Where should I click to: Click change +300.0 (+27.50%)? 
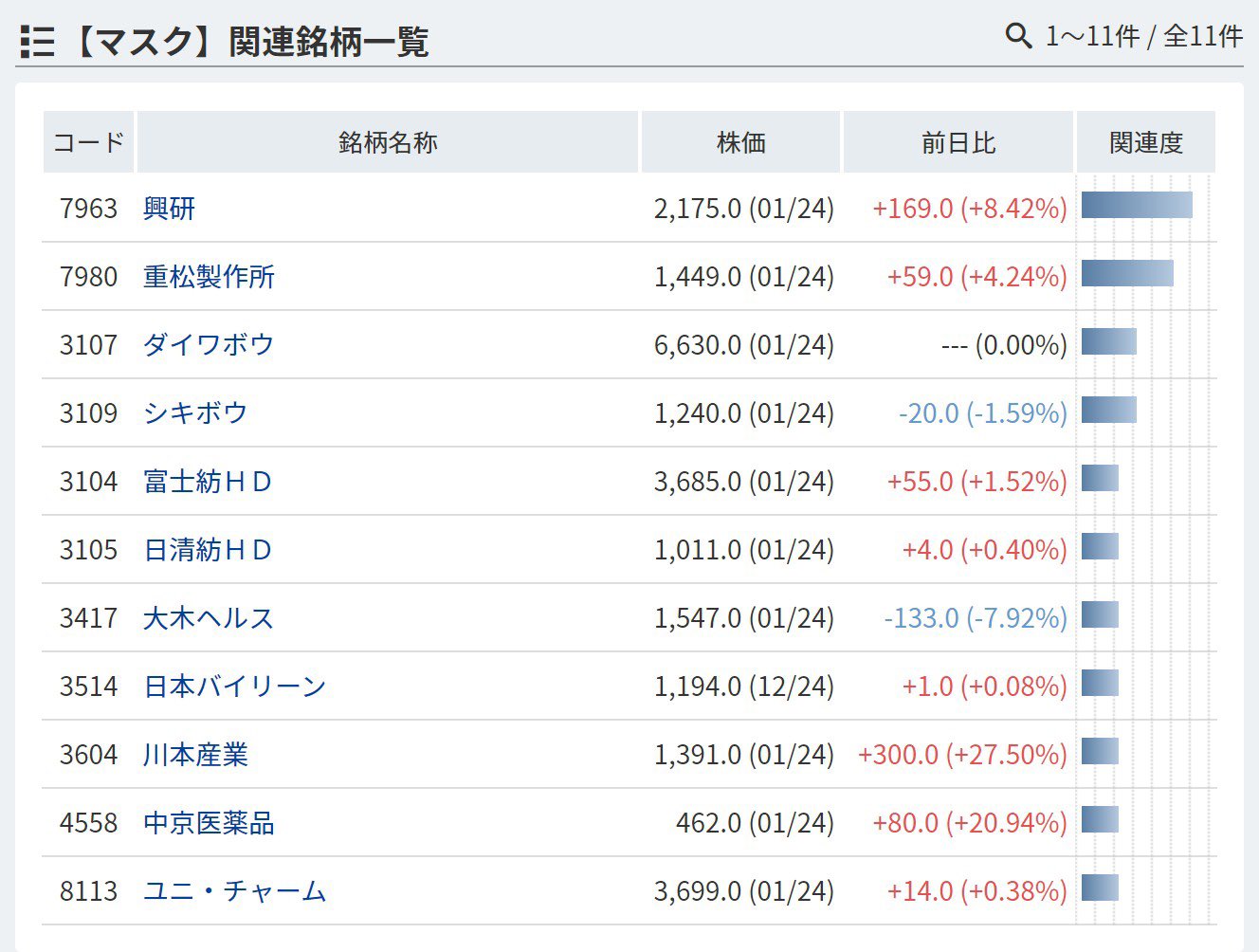(962, 755)
